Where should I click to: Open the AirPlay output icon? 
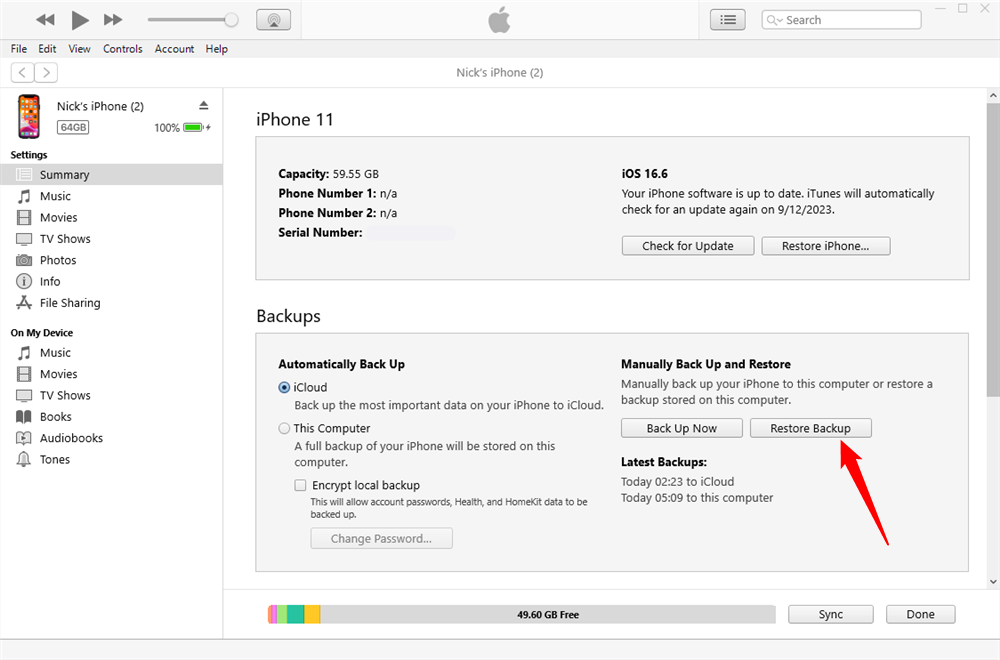click(273, 20)
